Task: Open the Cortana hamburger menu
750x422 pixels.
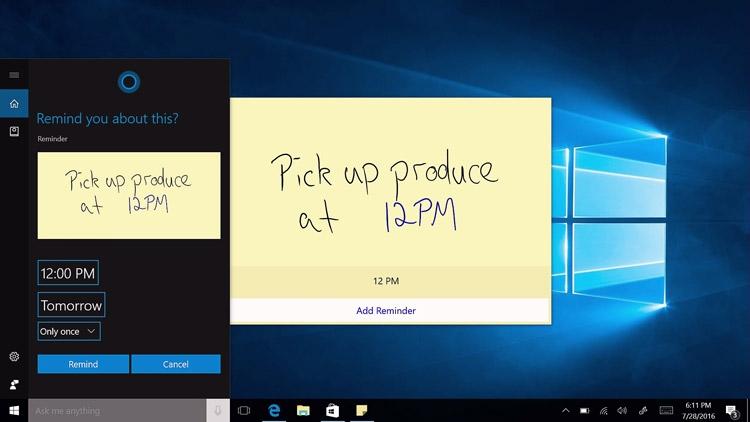Action: 14,75
